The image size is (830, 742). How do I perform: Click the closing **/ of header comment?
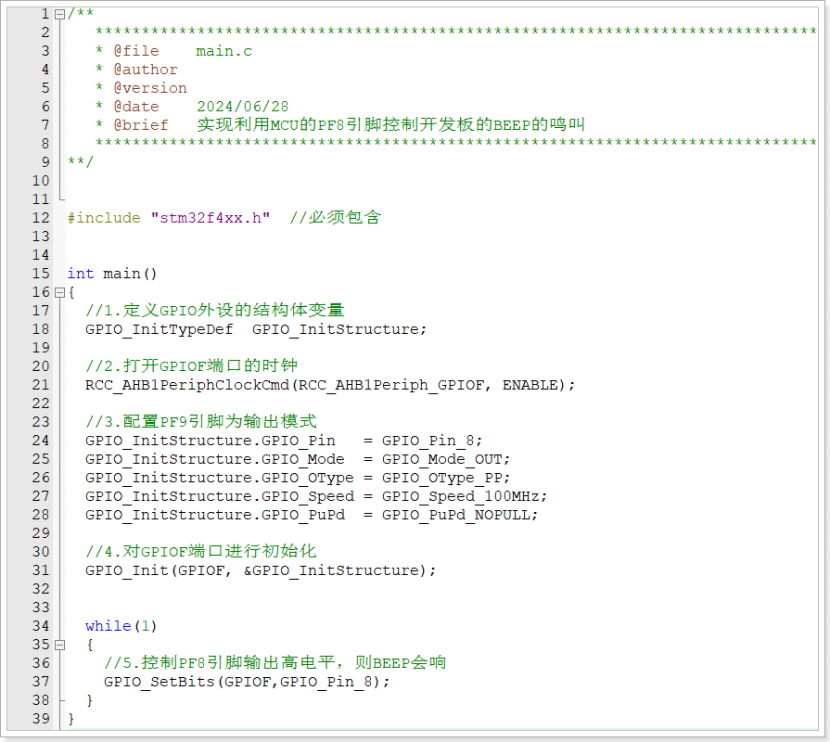(80, 161)
